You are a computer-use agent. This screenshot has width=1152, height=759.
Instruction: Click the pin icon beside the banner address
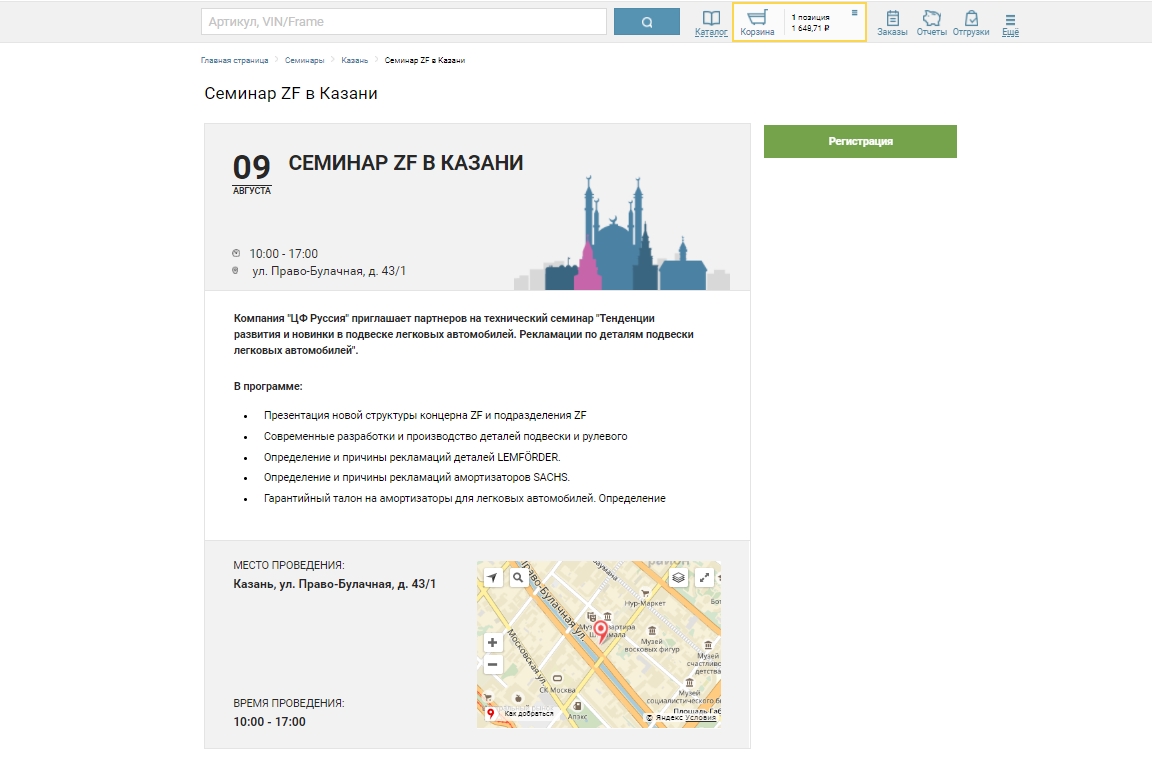(235, 271)
